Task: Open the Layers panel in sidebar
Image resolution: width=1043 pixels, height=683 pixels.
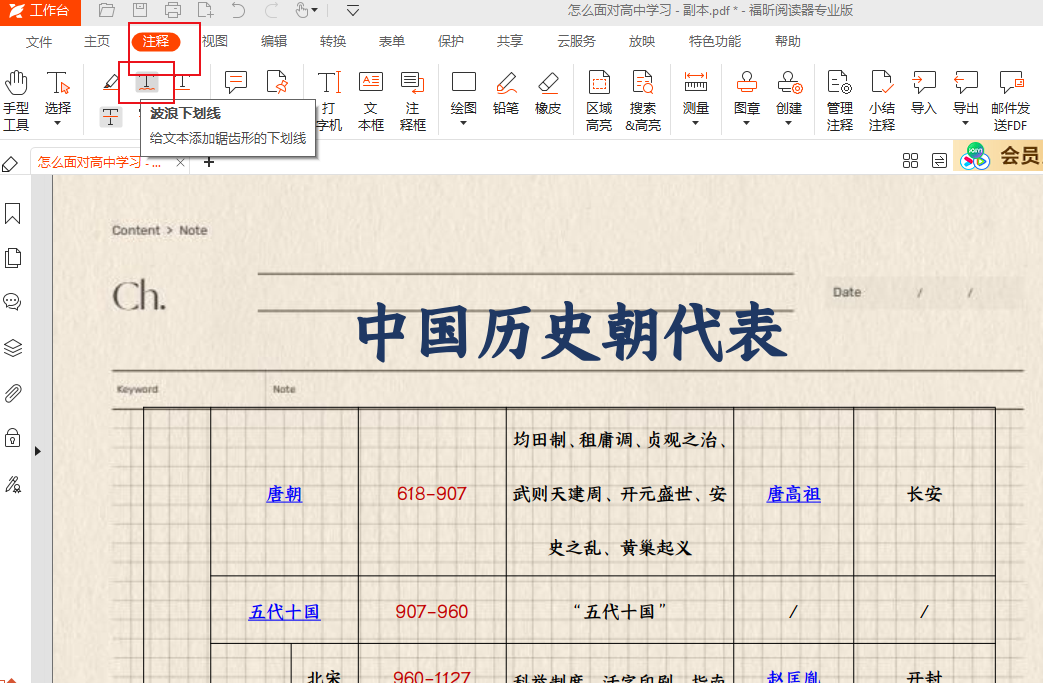Action: point(13,348)
